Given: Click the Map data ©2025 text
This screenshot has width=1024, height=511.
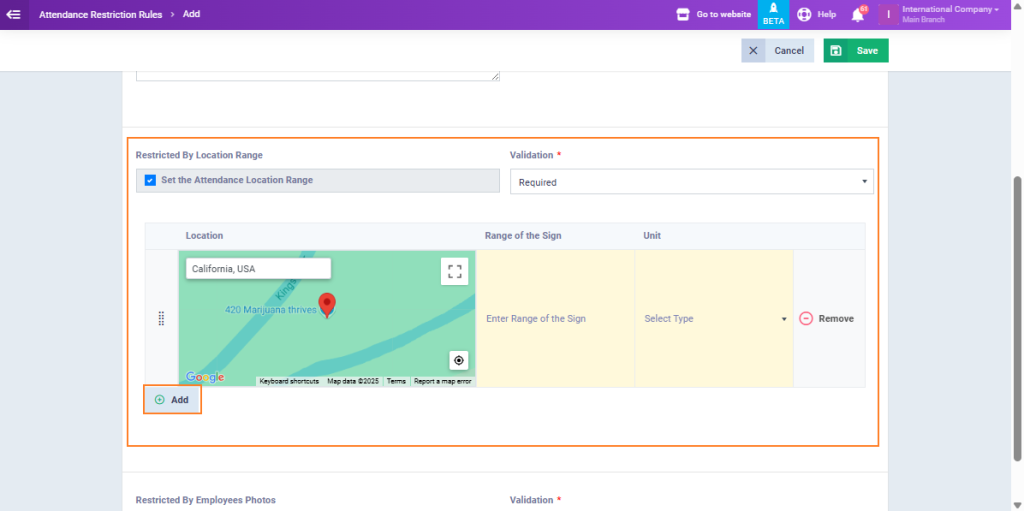Looking at the screenshot, I should (353, 381).
